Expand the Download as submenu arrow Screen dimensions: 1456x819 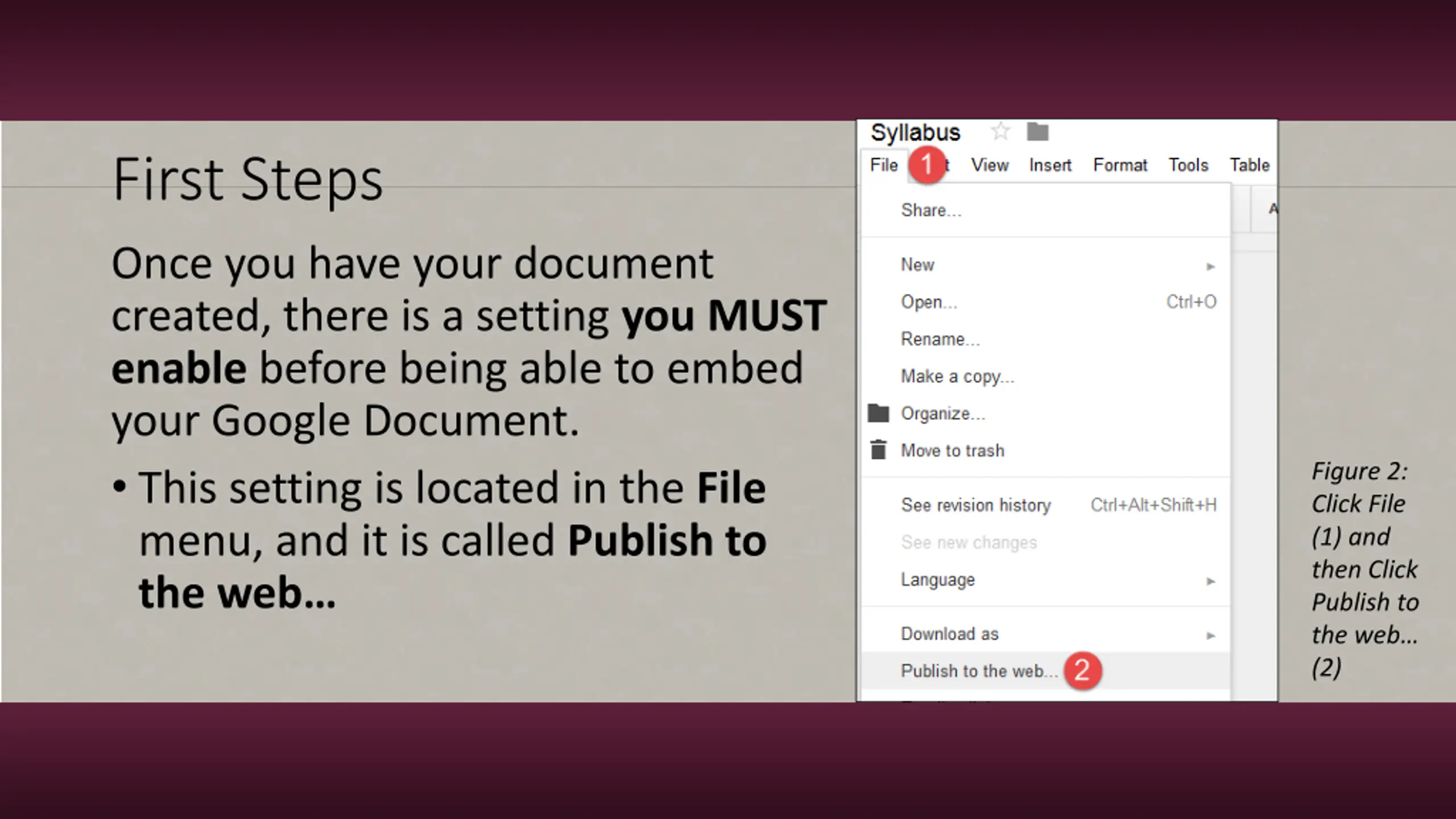[x=1210, y=635]
